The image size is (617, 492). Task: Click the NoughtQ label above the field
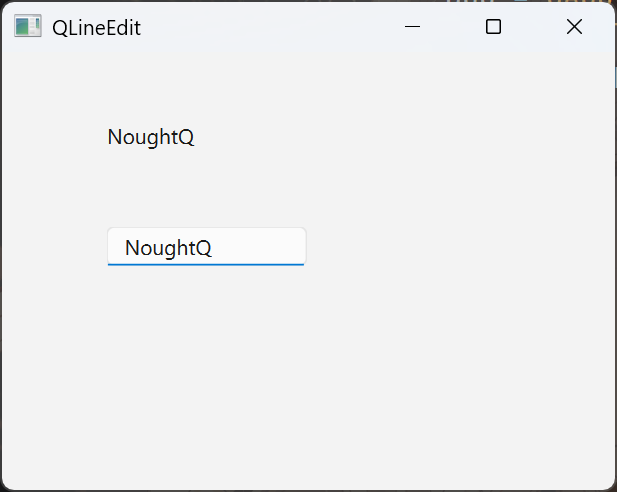click(151, 138)
